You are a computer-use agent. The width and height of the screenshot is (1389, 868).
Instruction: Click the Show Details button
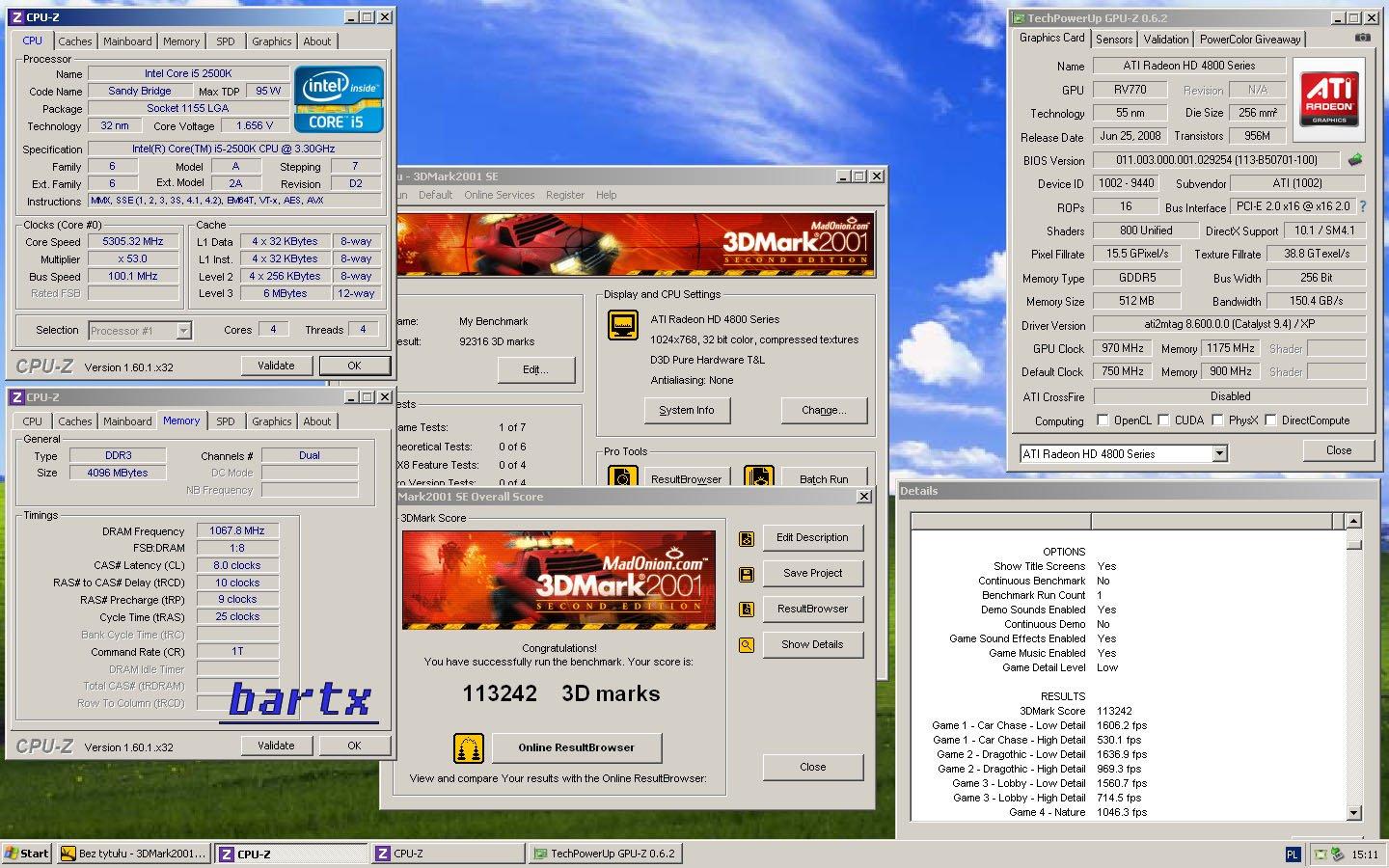coord(812,645)
